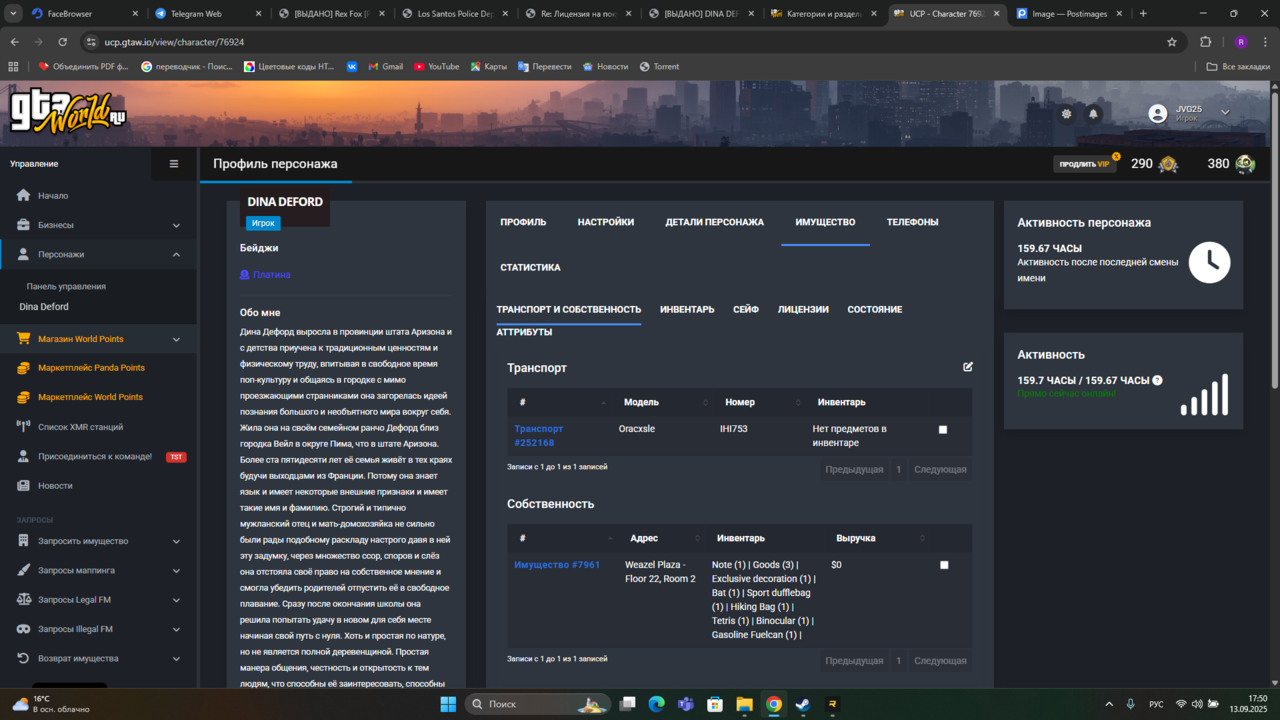
Task: Click the World Points coin icon near 290
Action: pos(1168,164)
